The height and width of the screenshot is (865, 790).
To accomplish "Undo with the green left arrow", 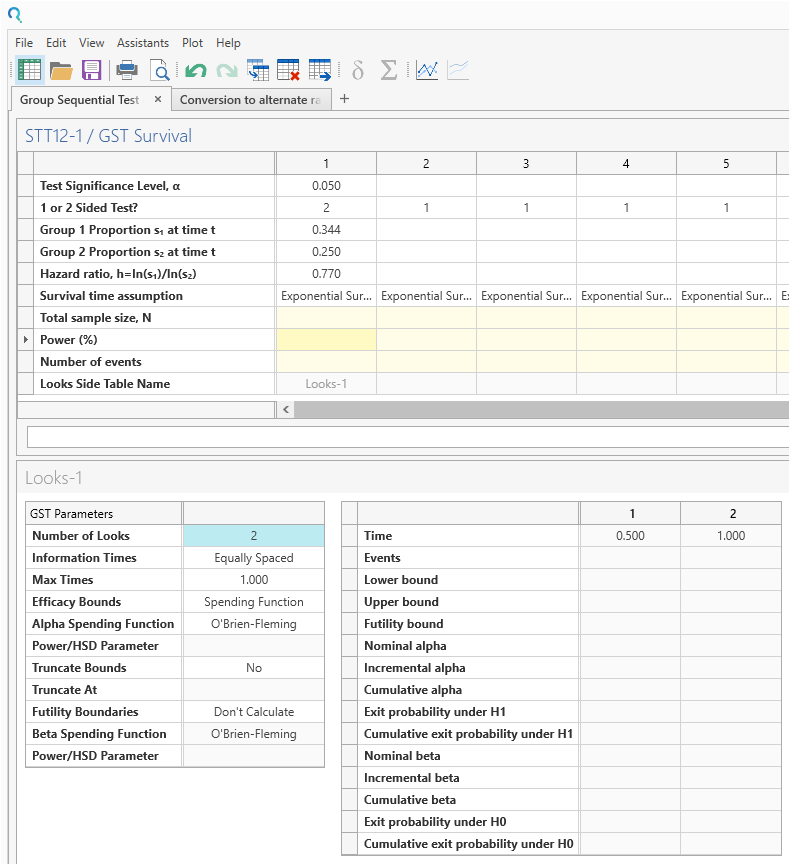I will click(195, 71).
